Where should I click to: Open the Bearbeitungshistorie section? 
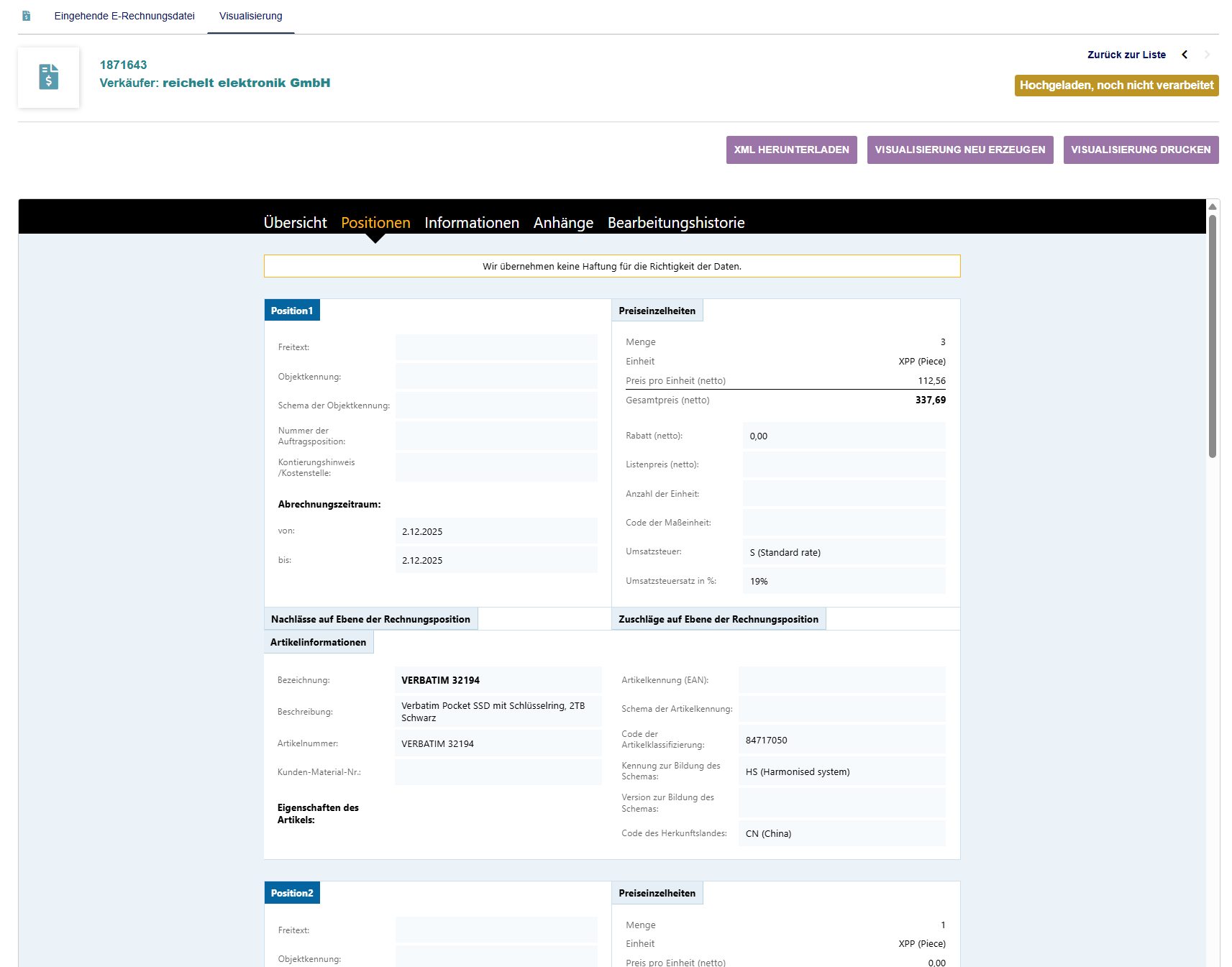pos(676,223)
